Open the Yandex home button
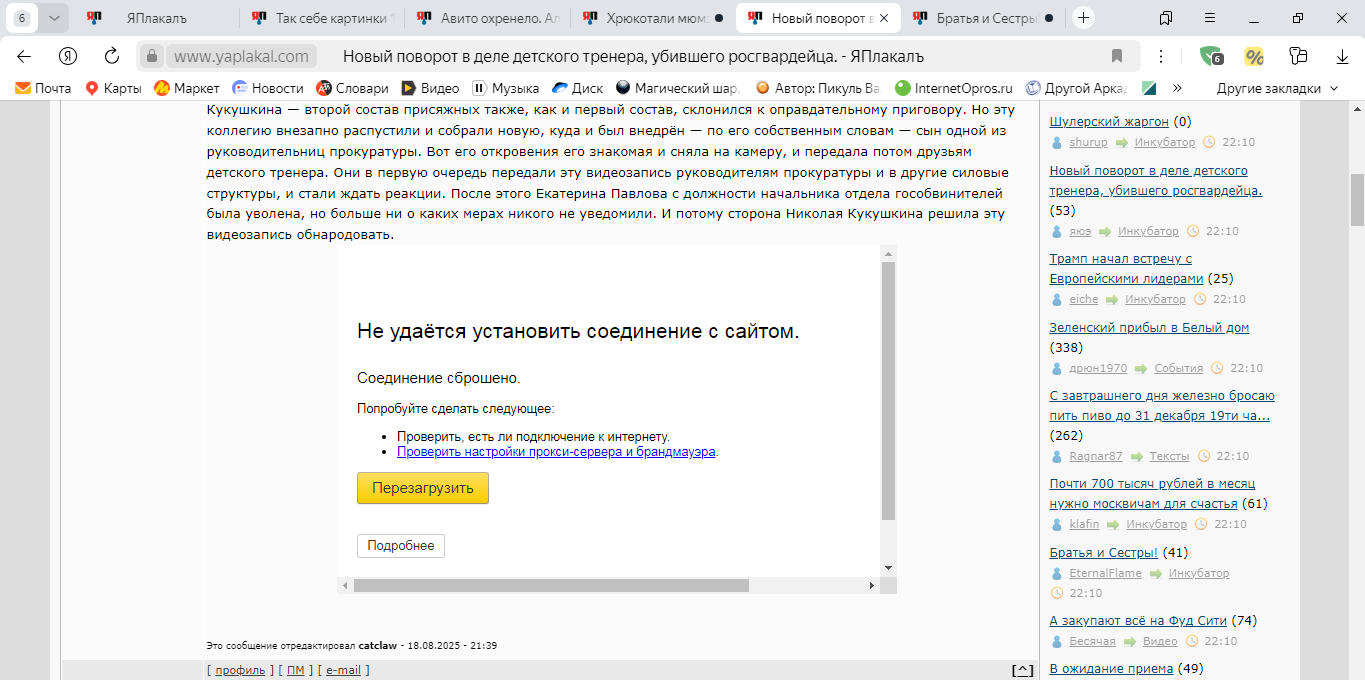 (68, 56)
